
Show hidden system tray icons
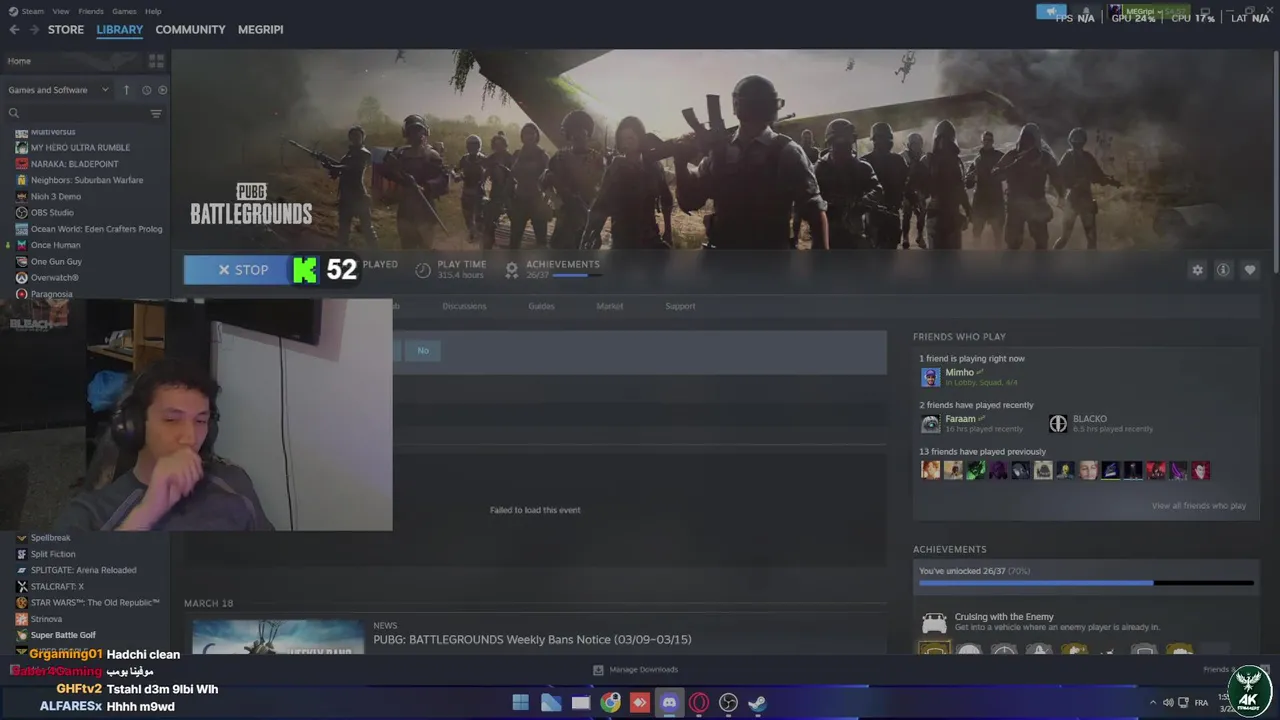tap(1152, 703)
